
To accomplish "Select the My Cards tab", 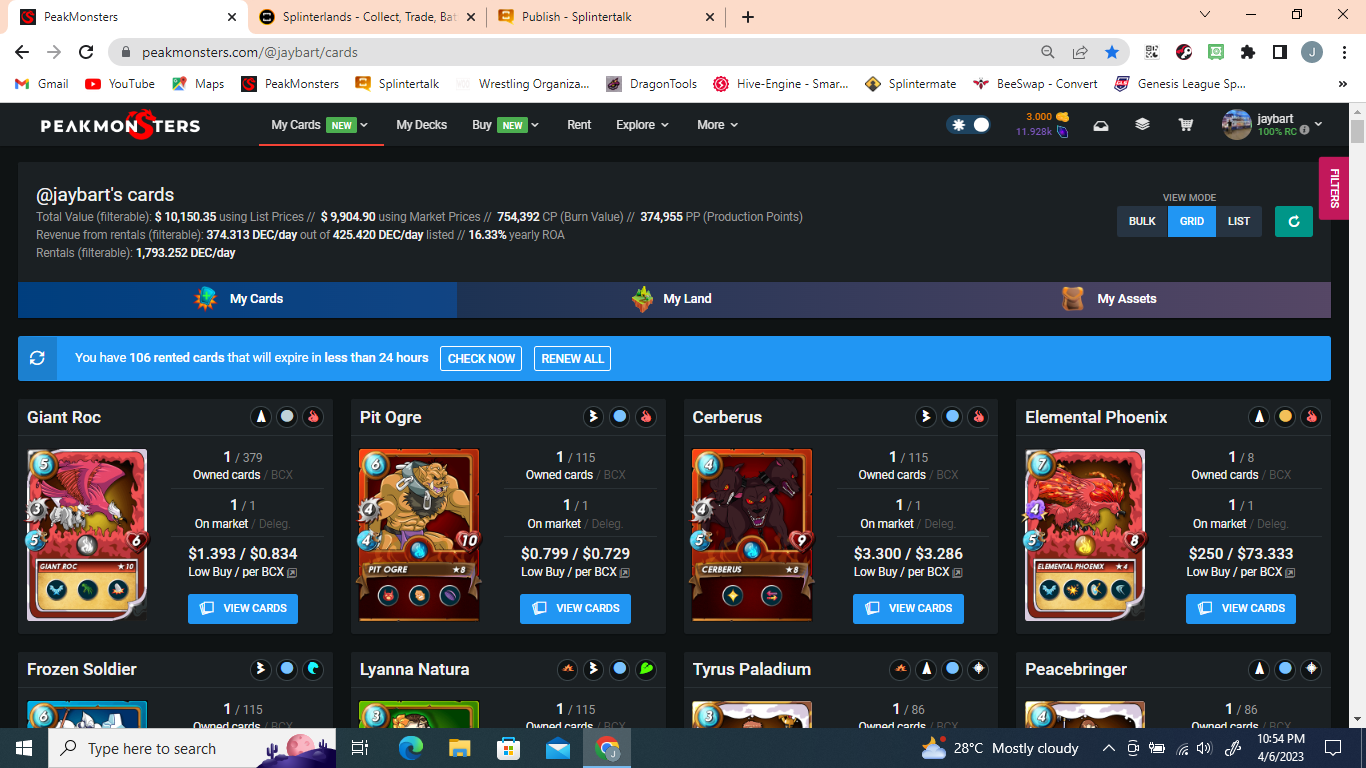I will point(238,299).
